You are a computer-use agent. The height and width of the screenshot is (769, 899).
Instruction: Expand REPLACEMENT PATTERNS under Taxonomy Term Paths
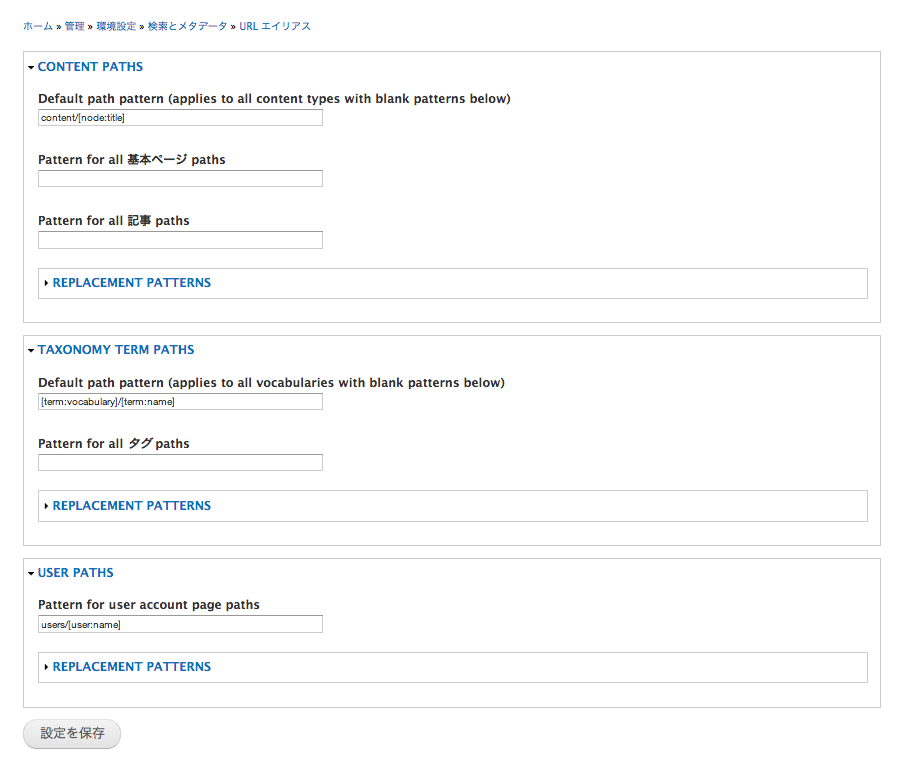(131, 506)
